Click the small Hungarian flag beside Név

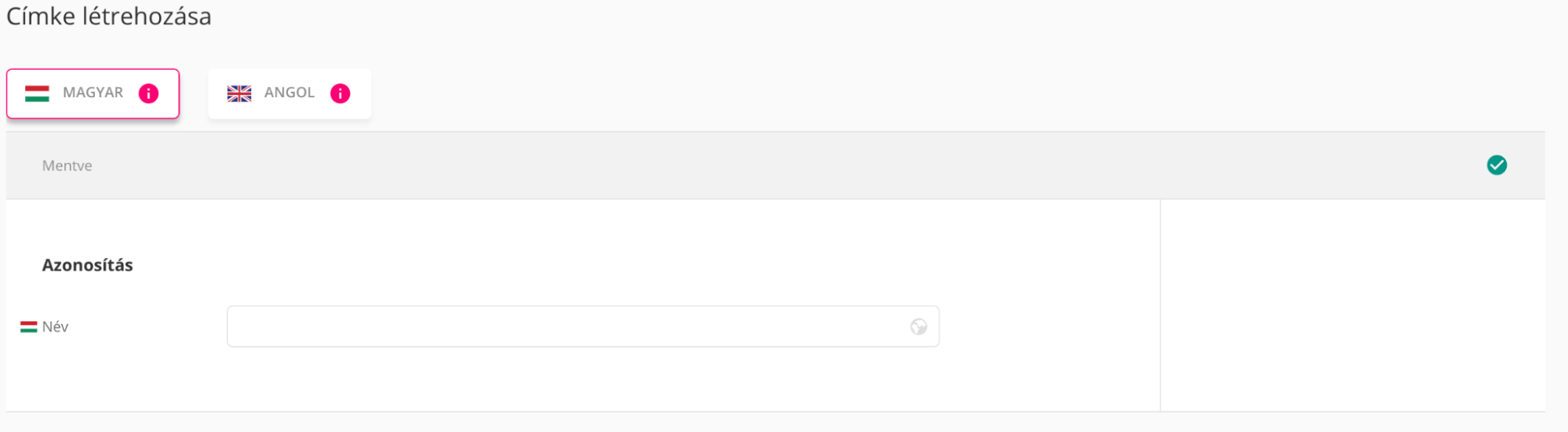29,327
